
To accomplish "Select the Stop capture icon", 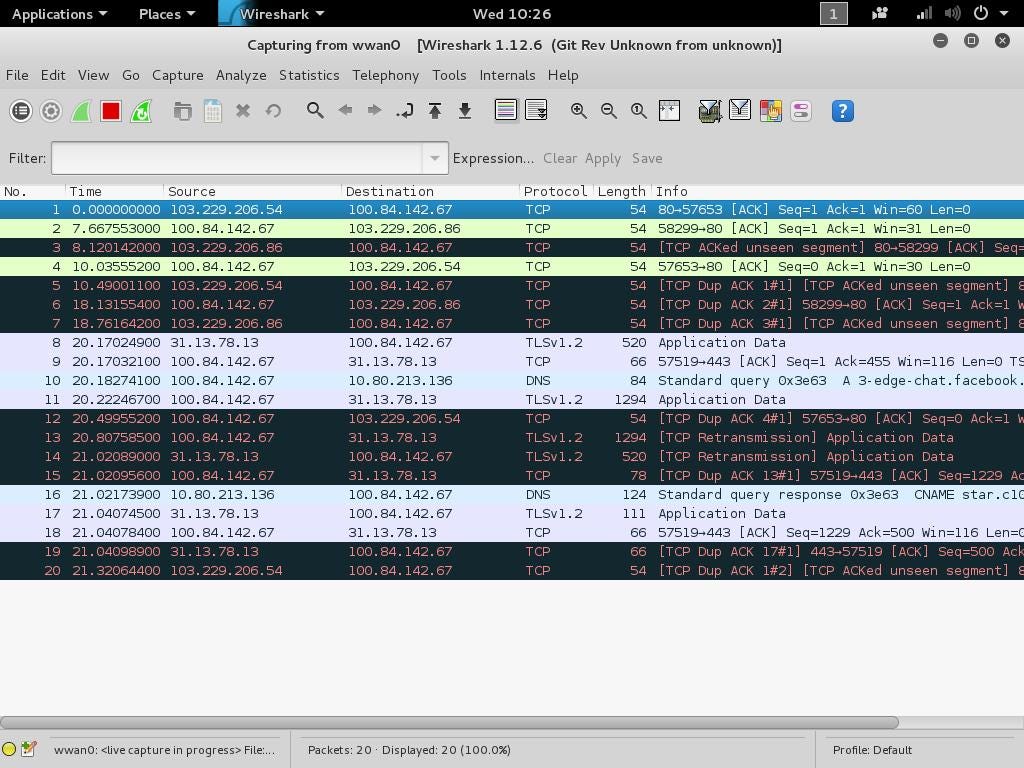I will (x=111, y=110).
